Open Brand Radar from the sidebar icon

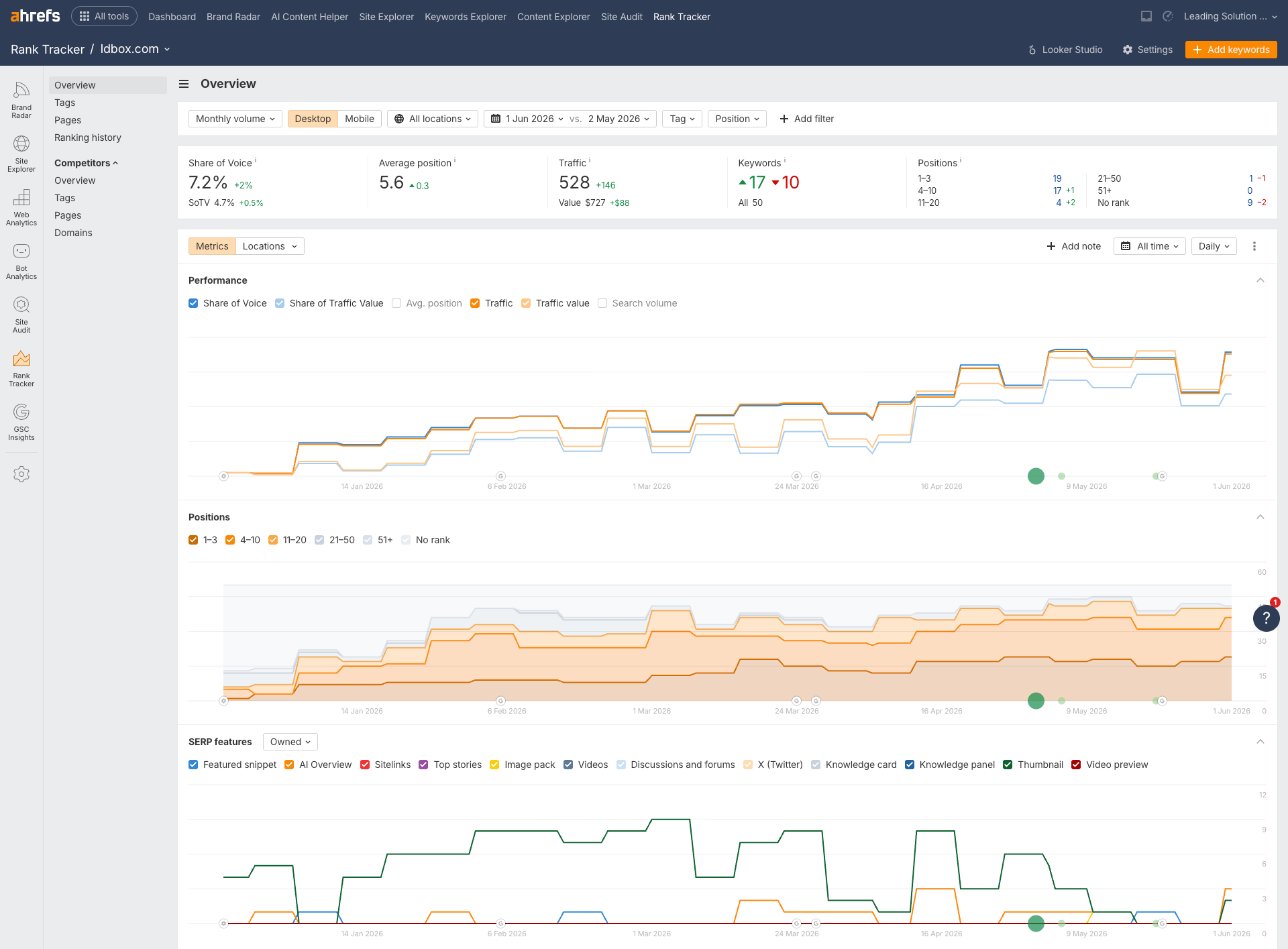(21, 100)
